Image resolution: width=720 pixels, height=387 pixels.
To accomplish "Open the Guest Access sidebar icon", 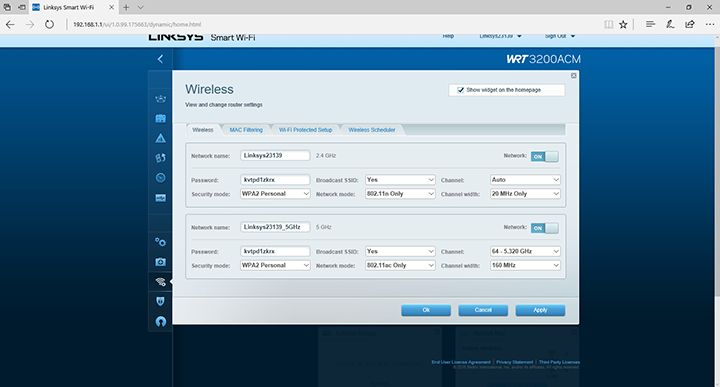I will point(160,118).
